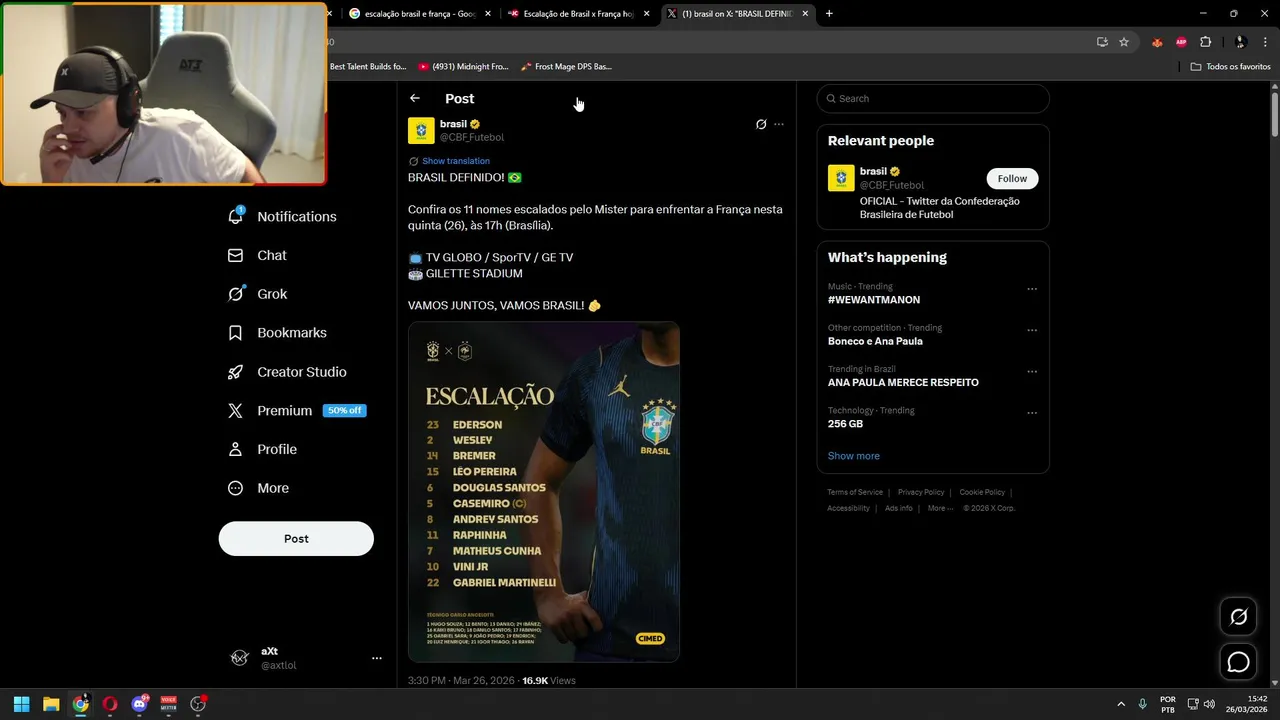Follow brasil in Relevant people
Screen dimensions: 1280x720
(x=1012, y=179)
